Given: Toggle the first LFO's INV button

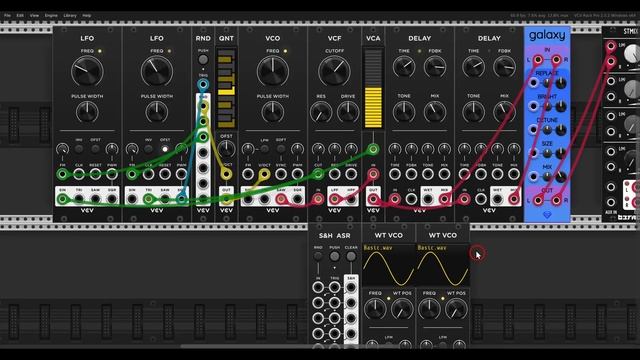Looking at the screenshot, I should (79, 149).
